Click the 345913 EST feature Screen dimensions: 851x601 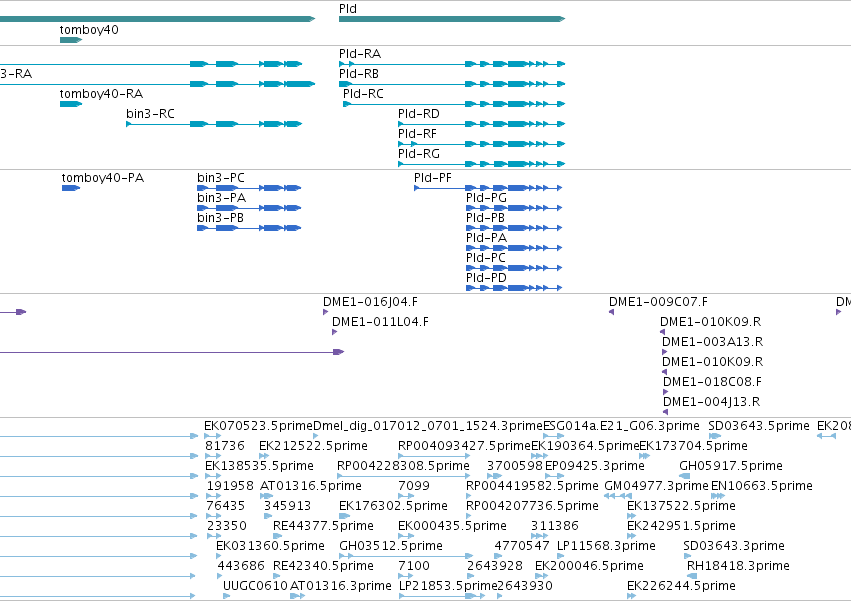click(x=268, y=516)
